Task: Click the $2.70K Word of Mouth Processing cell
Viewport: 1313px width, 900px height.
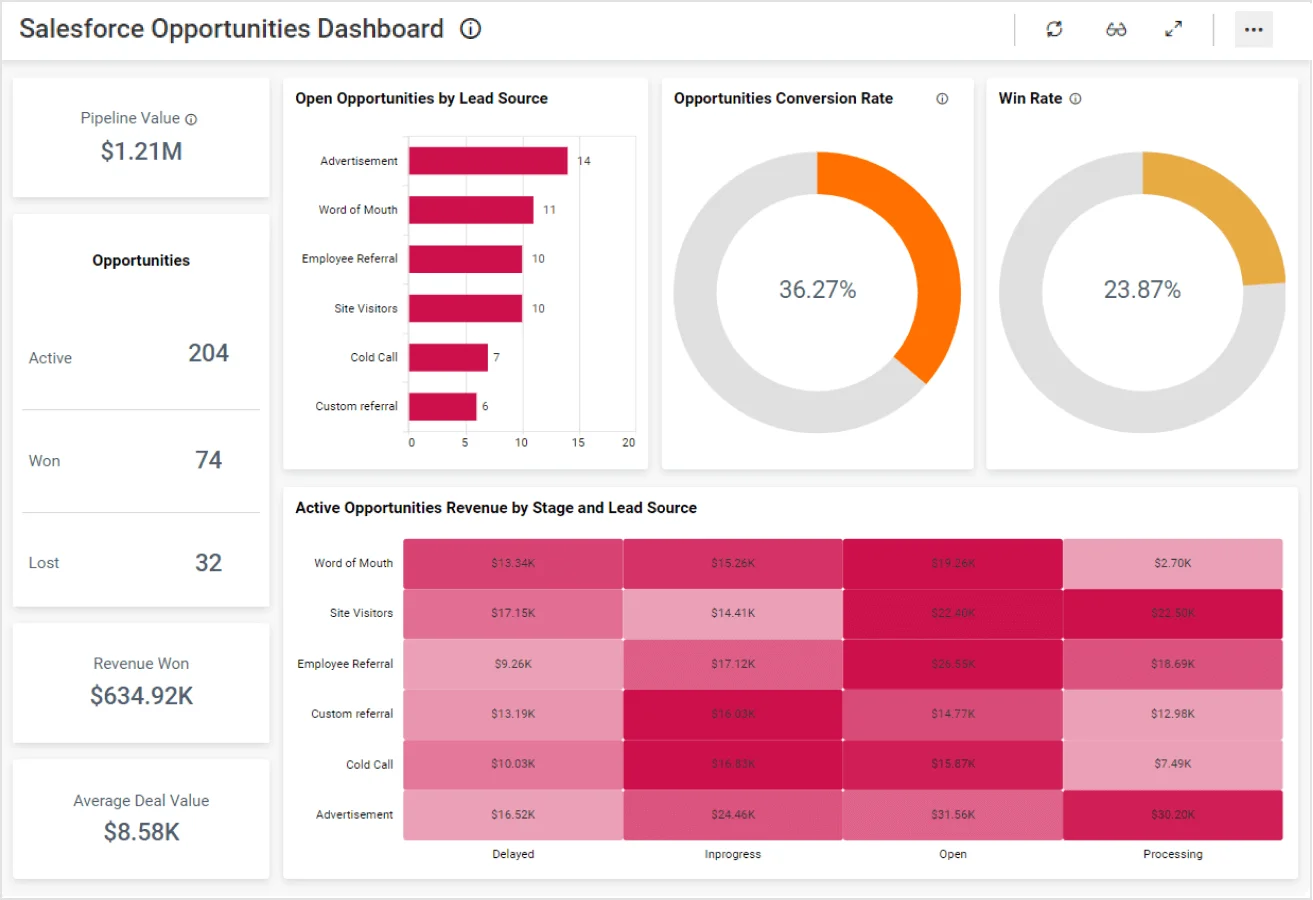Action: [1172, 563]
